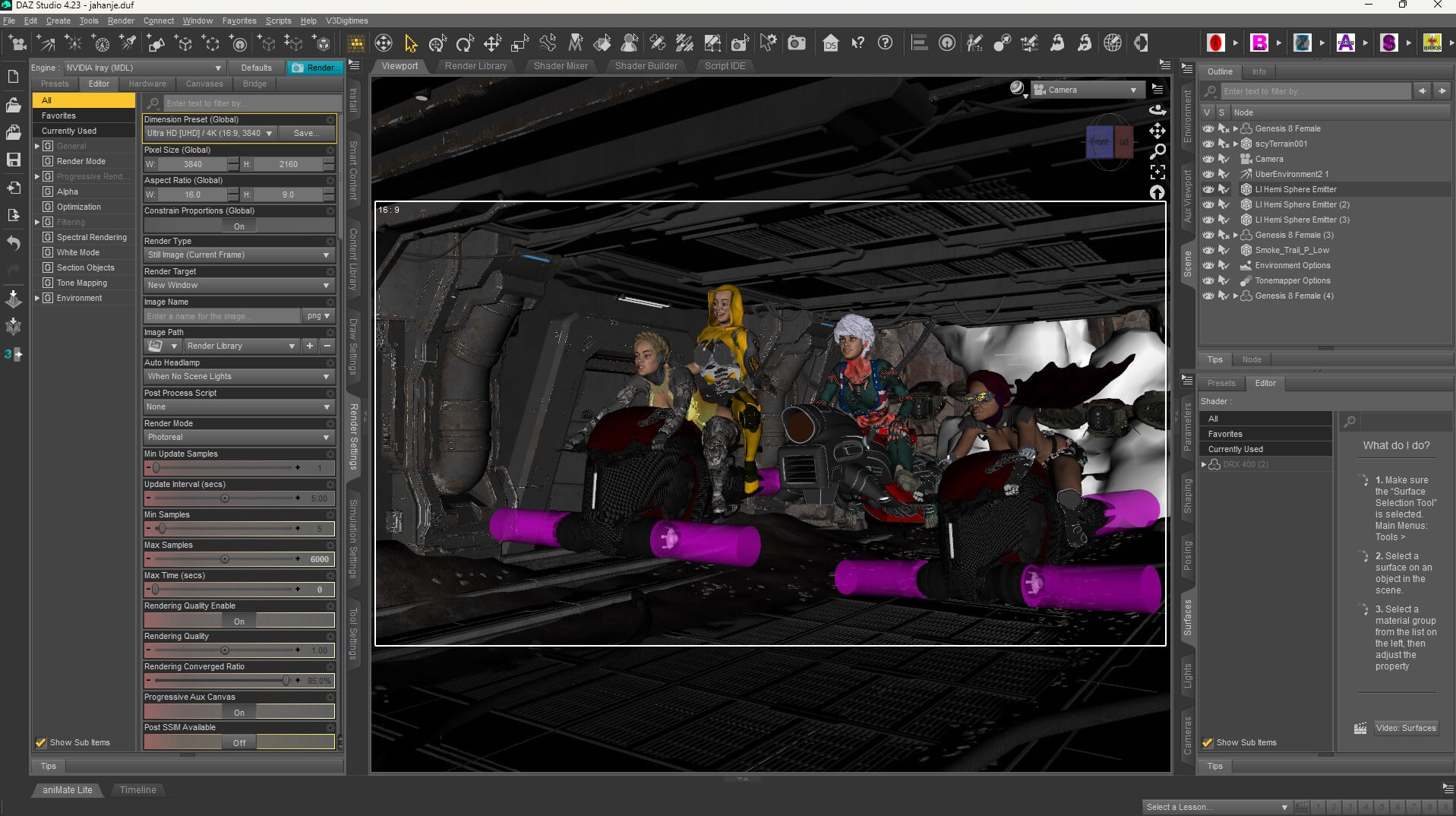
Task: Click the Save... preset button
Action: click(x=306, y=133)
